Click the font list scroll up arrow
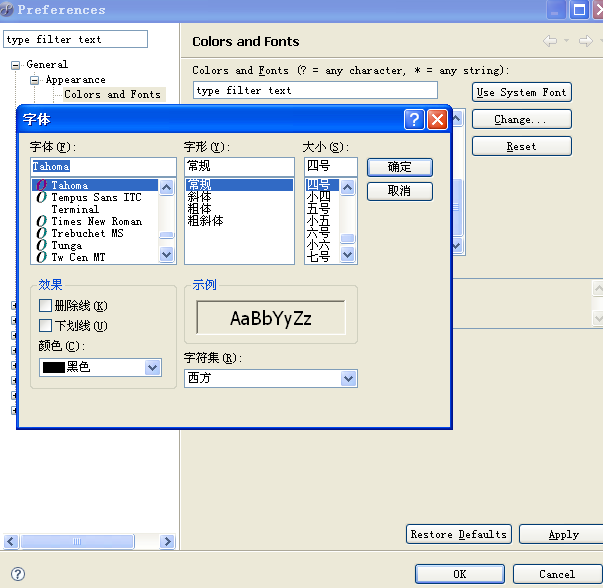This screenshot has height=588, width=603. 167,187
